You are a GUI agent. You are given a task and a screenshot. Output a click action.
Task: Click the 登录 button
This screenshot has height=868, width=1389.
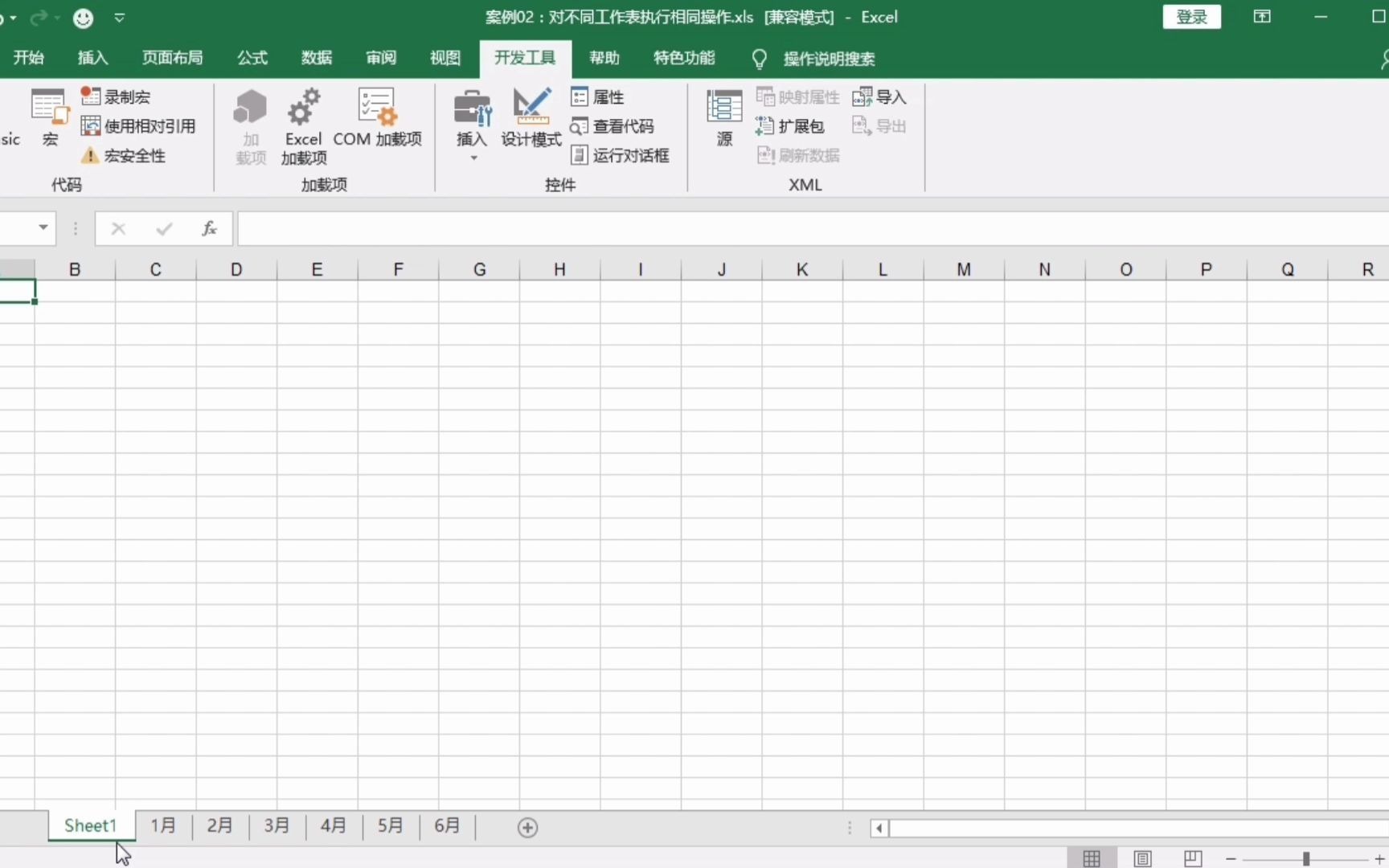tap(1191, 16)
